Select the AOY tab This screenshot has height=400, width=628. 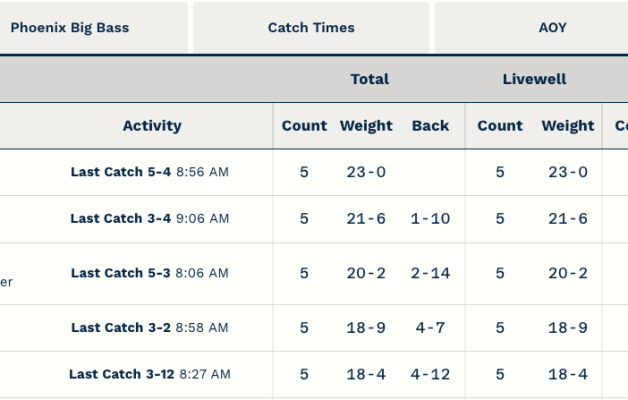(552, 28)
